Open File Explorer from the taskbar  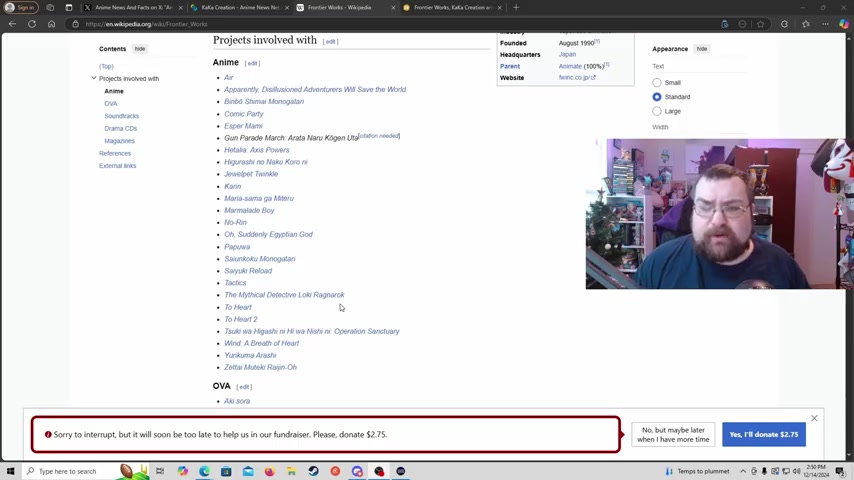click(291, 471)
